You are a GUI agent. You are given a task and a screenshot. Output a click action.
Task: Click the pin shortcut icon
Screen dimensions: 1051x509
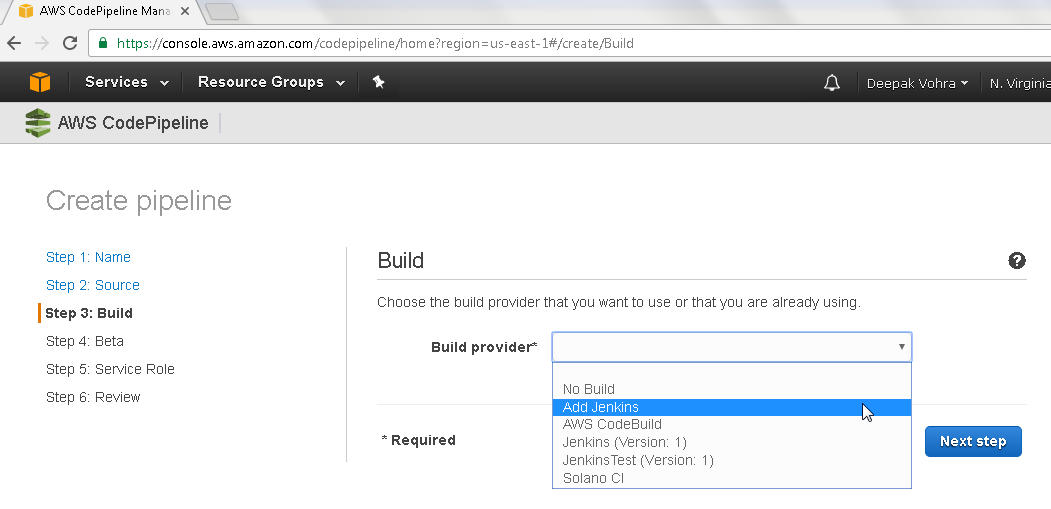[x=378, y=82]
